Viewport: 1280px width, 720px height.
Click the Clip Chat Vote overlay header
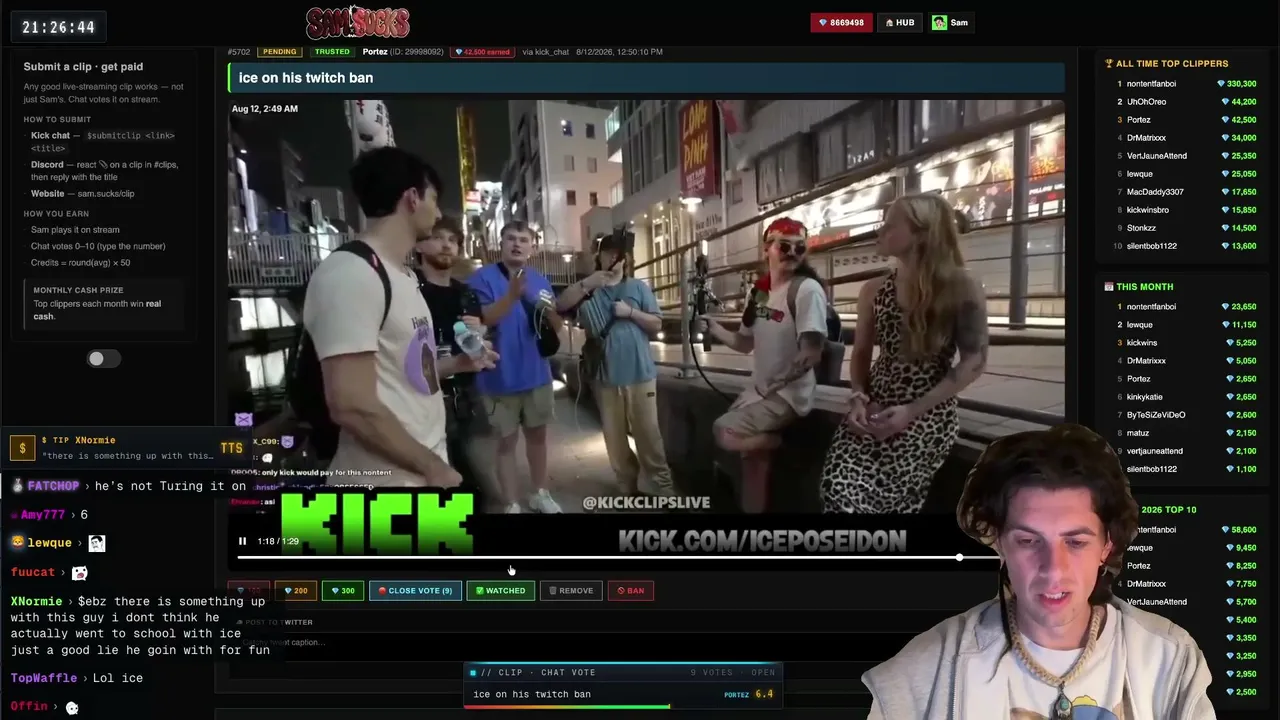tap(624, 673)
